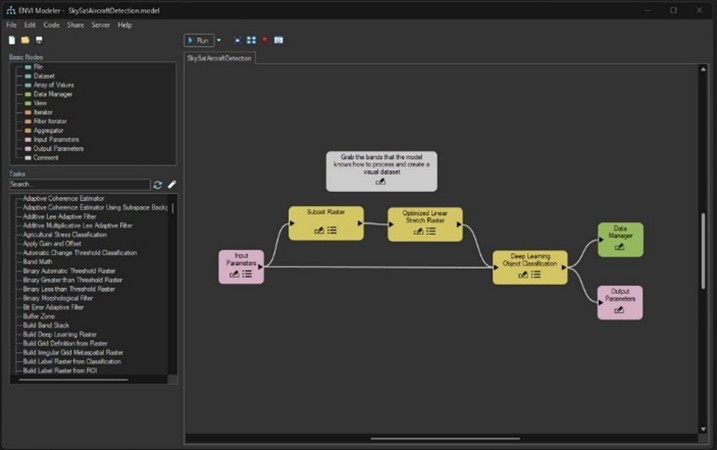
Task: Click the Tasks search field
Action: 78,185
